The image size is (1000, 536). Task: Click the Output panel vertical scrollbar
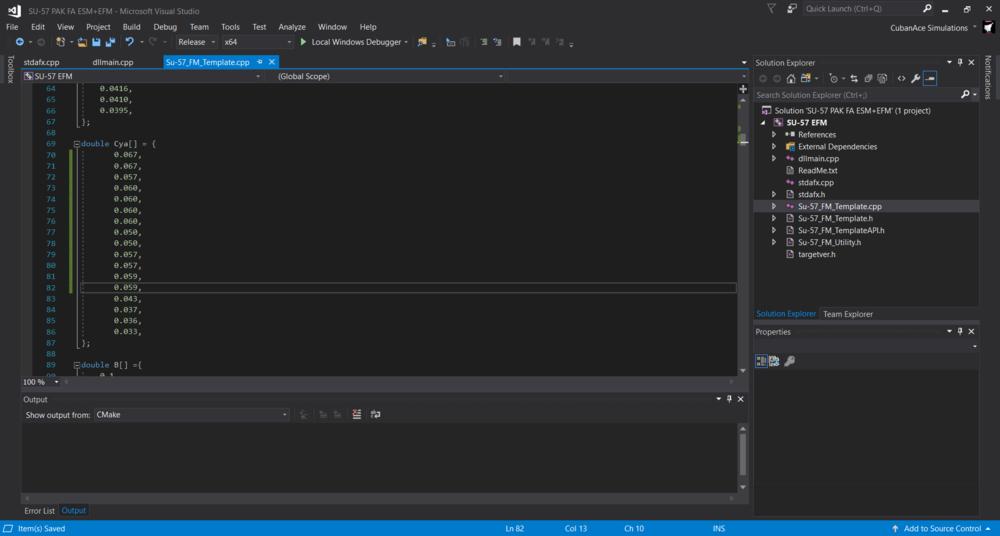click(x=743, y=457)
